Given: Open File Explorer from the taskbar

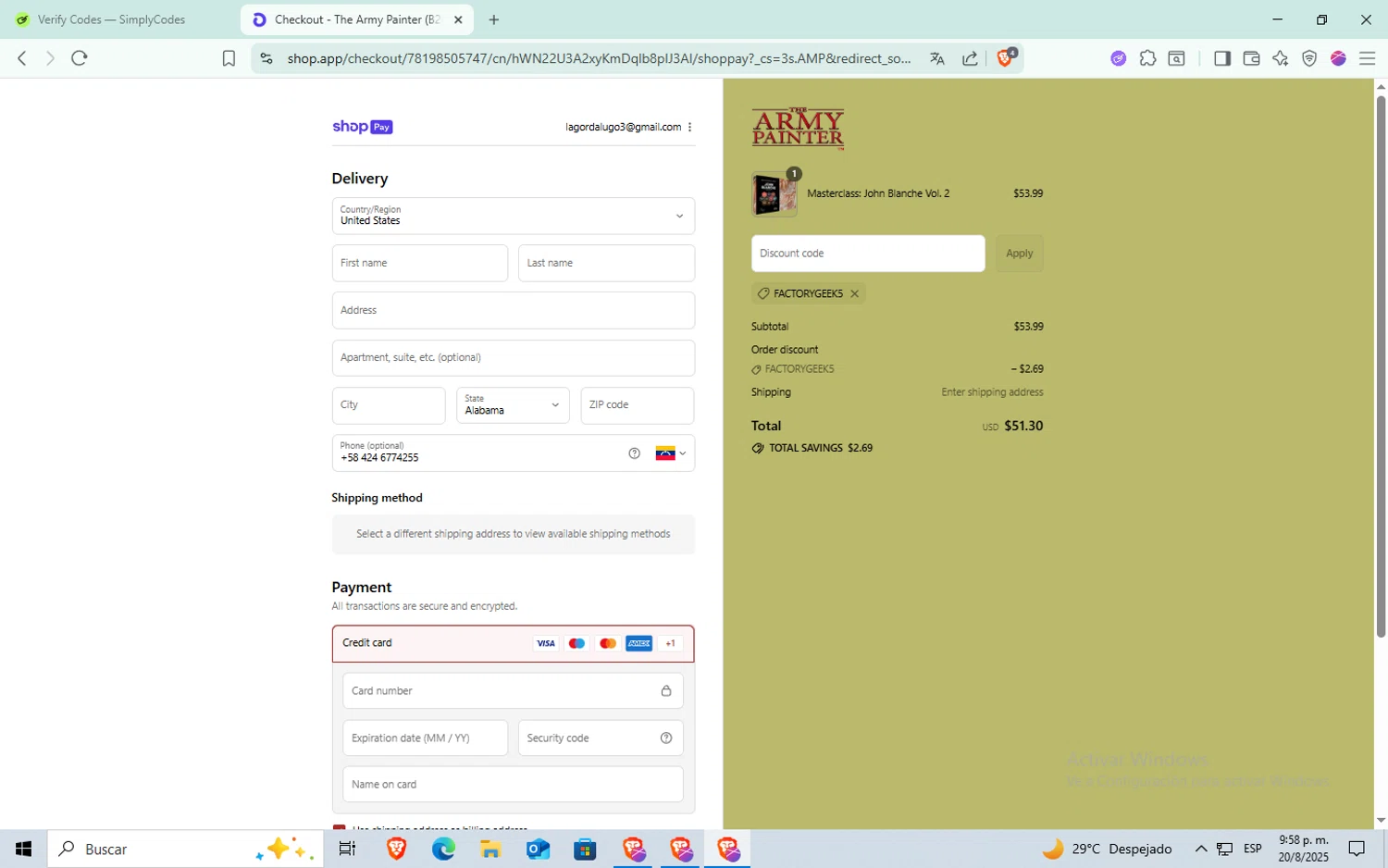Looking at the screenshot, I should click(x=490, y=849).
